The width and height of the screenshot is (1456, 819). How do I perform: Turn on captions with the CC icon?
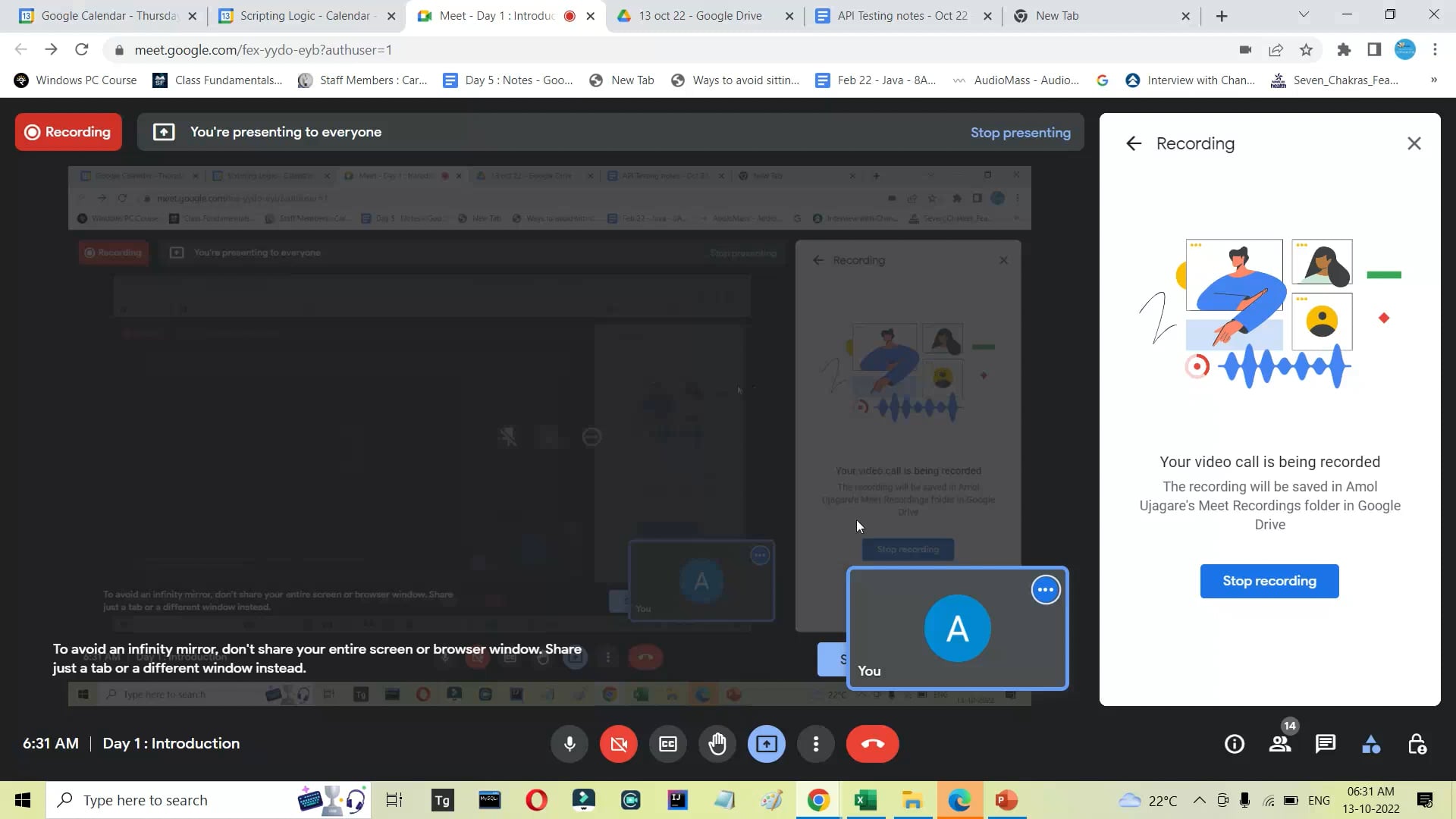pos(667,744)
